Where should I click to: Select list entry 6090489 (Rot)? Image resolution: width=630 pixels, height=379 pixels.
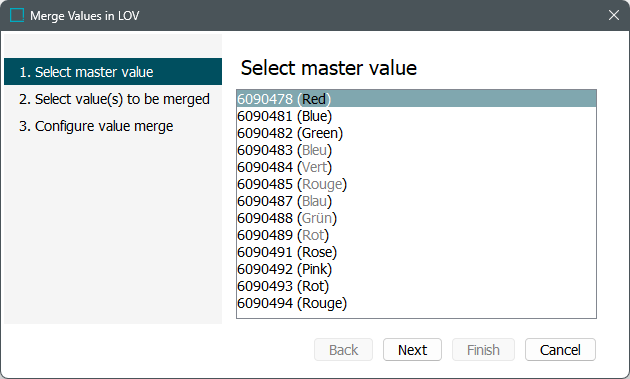[416, 235]
